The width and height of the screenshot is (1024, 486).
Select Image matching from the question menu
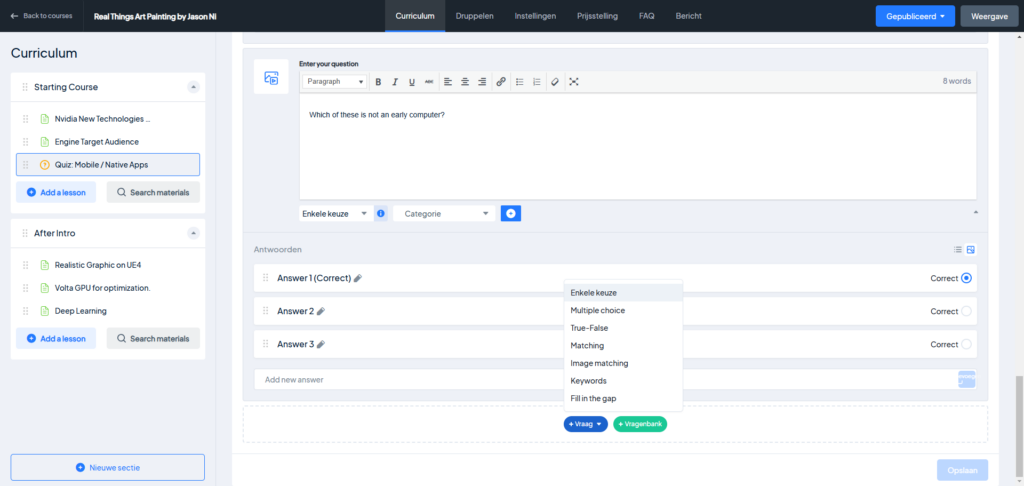pyautogui.click(x=623, y=363)
